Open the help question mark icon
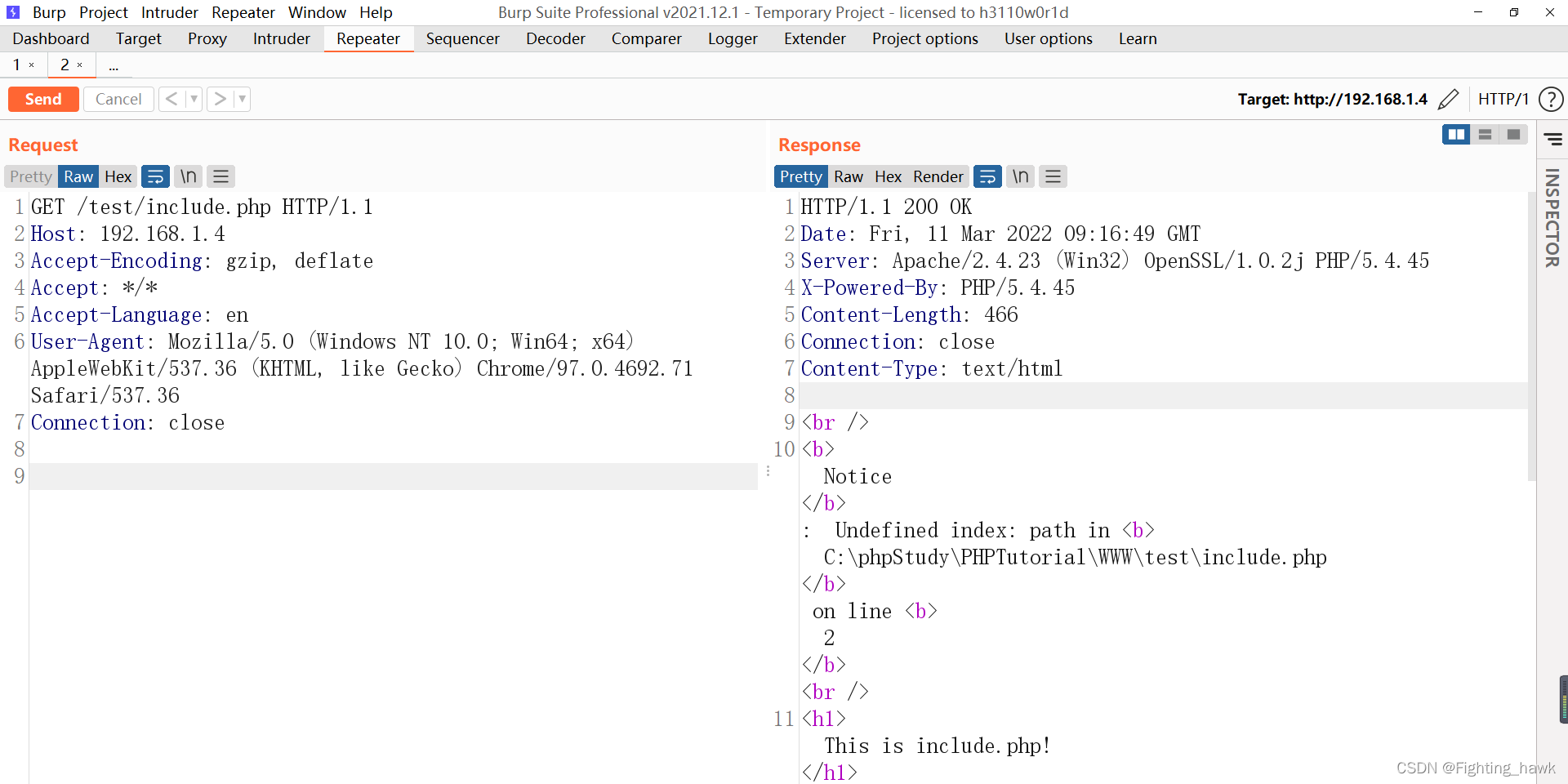The image size is (1568, 784). click(x=1551, y=100)
